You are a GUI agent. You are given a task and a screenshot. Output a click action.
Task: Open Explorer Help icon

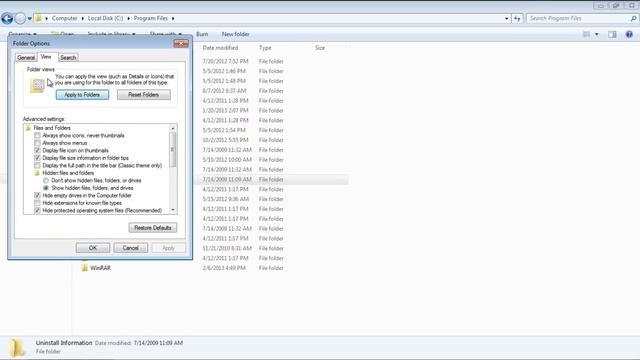(629, 34)
